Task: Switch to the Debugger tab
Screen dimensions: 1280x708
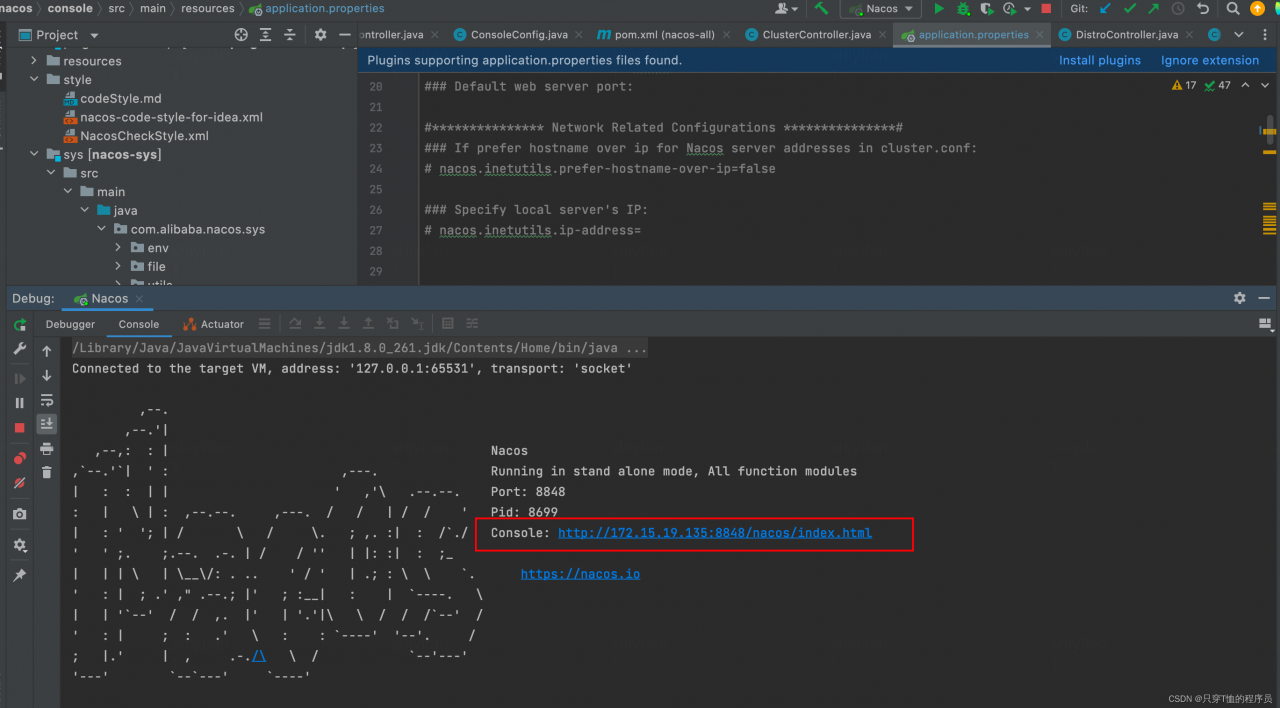Action: [70, 324]
